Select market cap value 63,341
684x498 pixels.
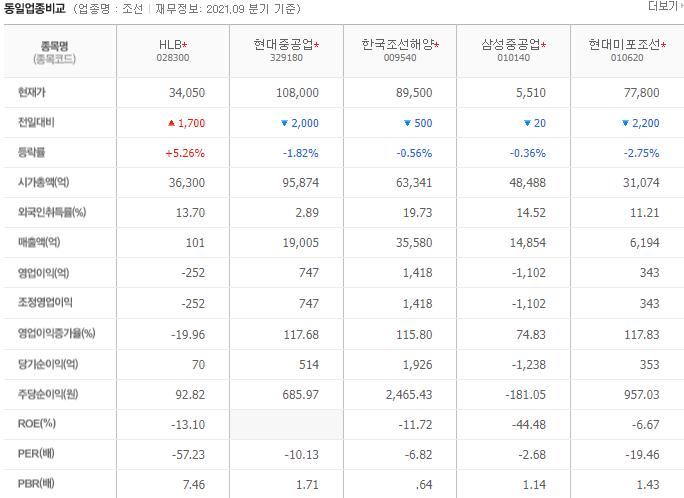tap(414, 183)
